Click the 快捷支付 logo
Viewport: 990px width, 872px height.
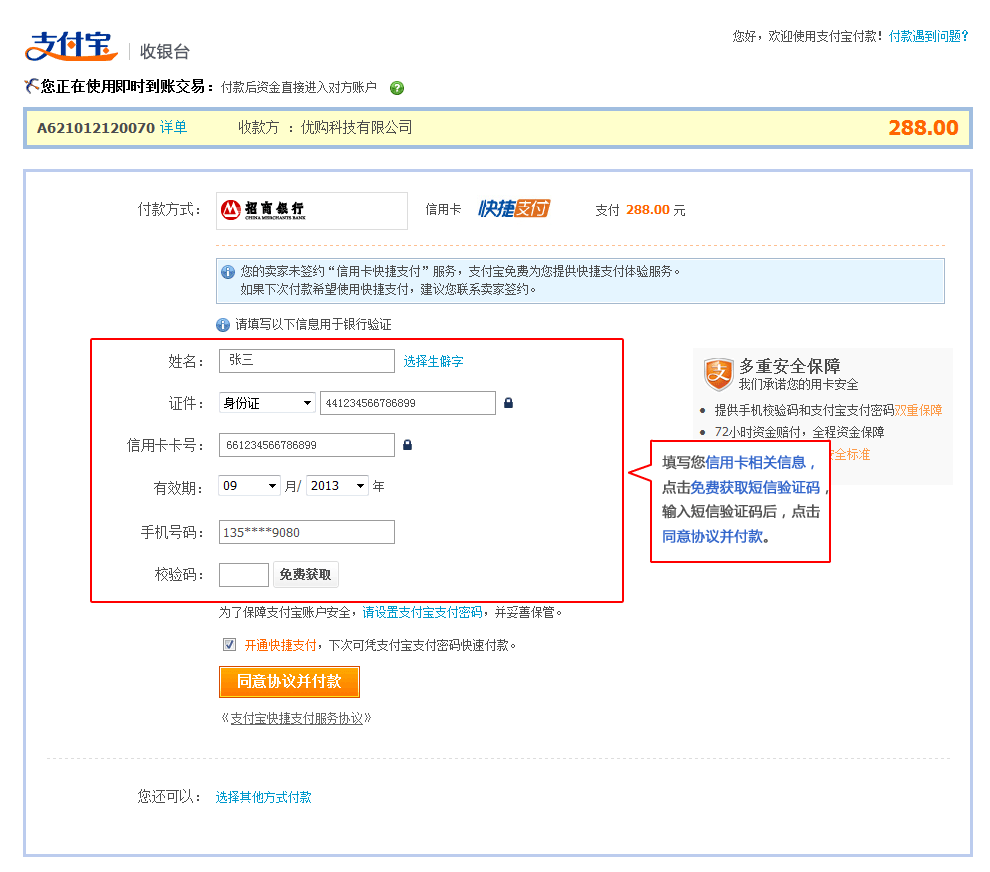(x=514, y=209)
